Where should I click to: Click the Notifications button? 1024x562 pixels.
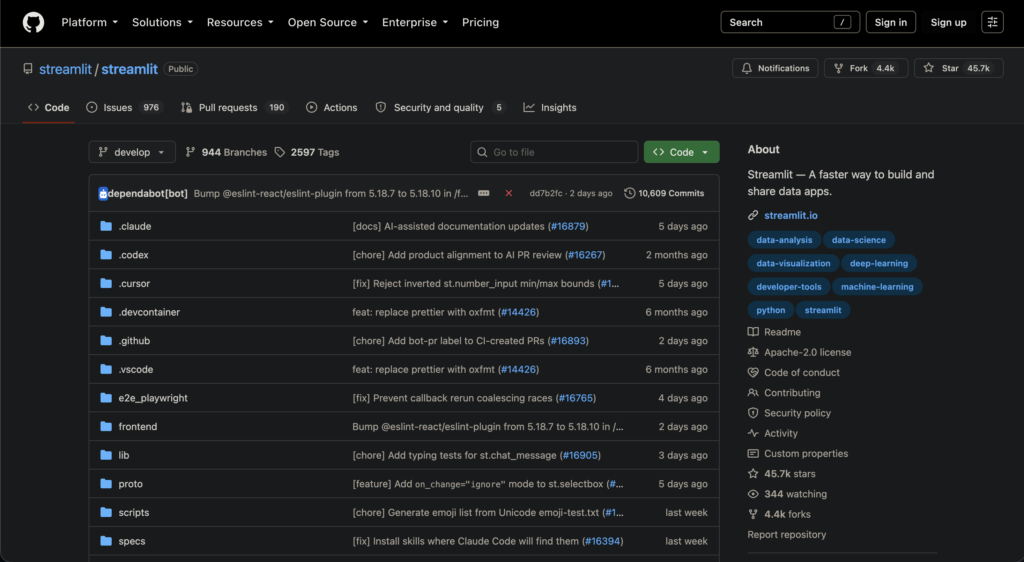775,68
